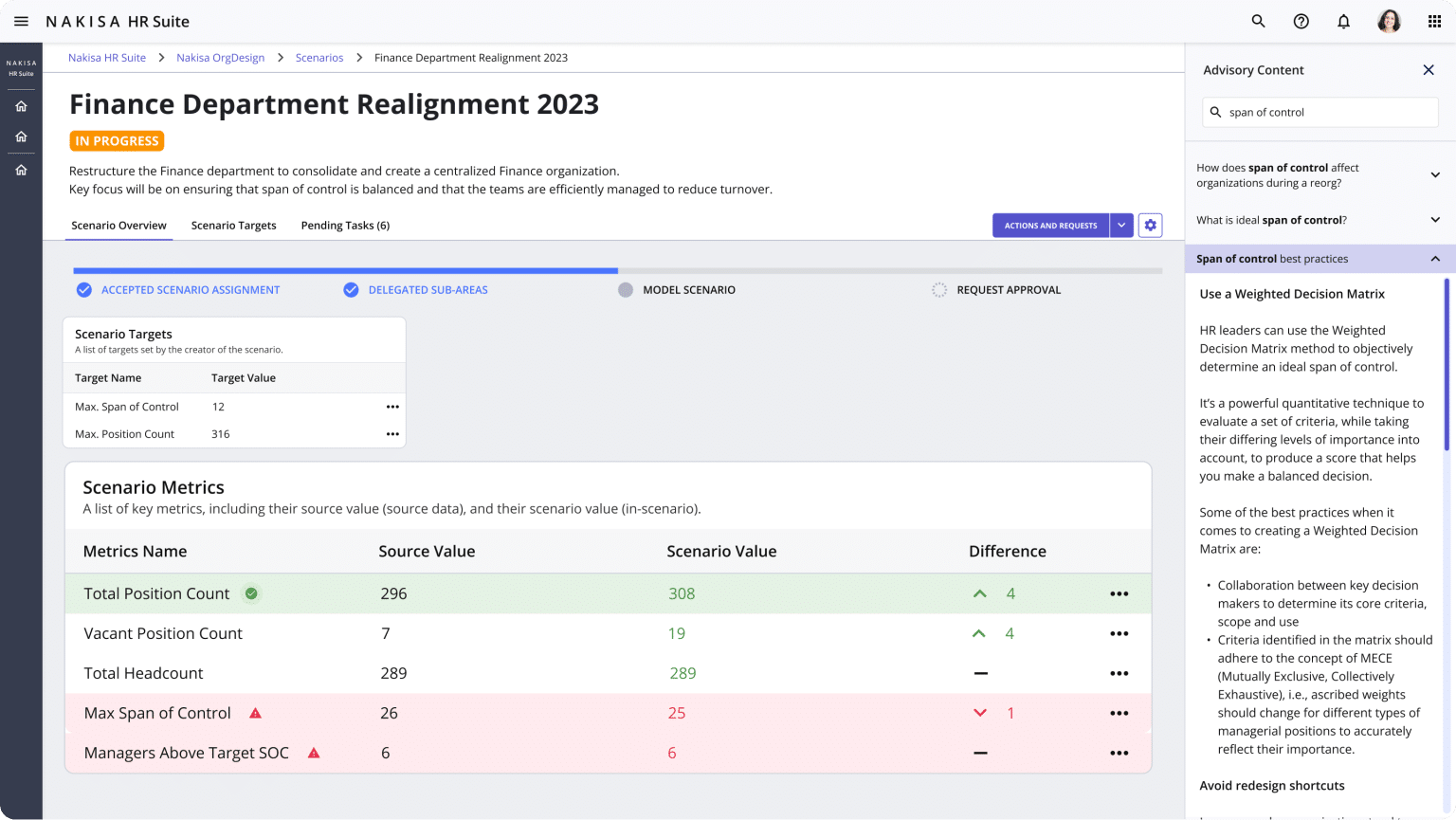Open the warning indicator next to Max Span of Control

[254, 712]
